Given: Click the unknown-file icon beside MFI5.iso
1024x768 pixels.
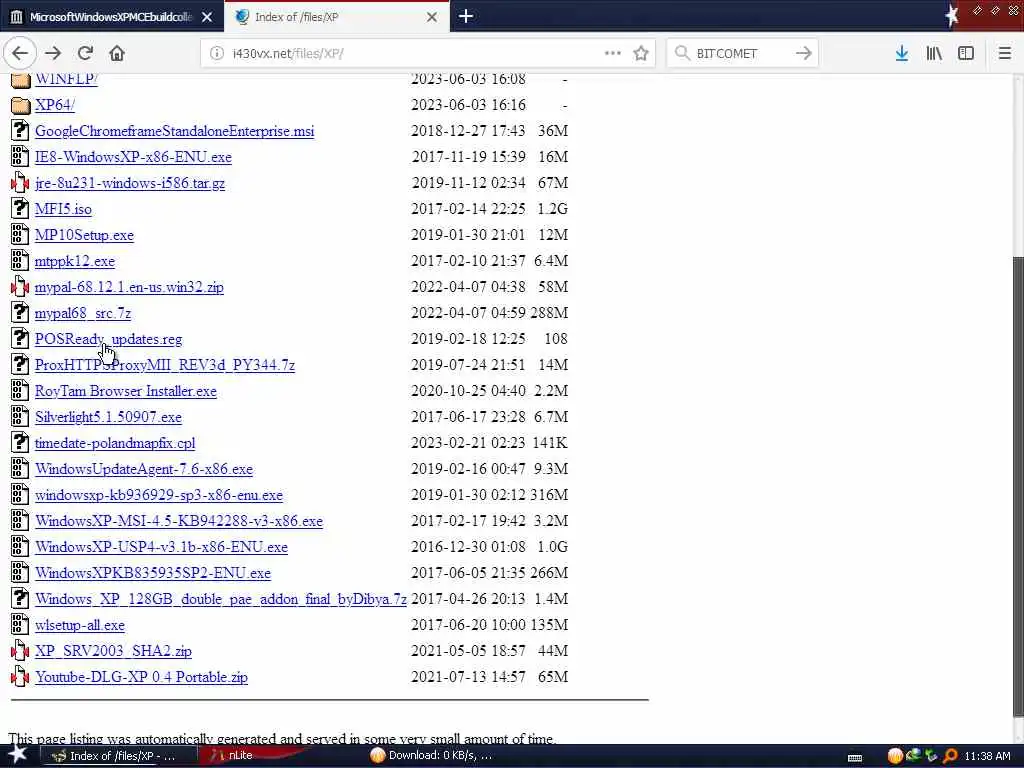Looking at the screenshot, I should 20,209.
